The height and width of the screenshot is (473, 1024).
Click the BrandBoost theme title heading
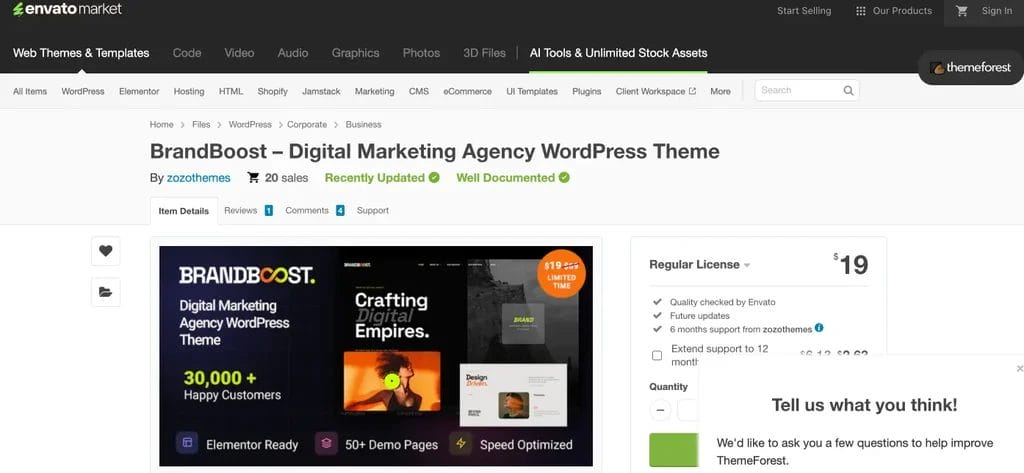[x=434, y=152]
